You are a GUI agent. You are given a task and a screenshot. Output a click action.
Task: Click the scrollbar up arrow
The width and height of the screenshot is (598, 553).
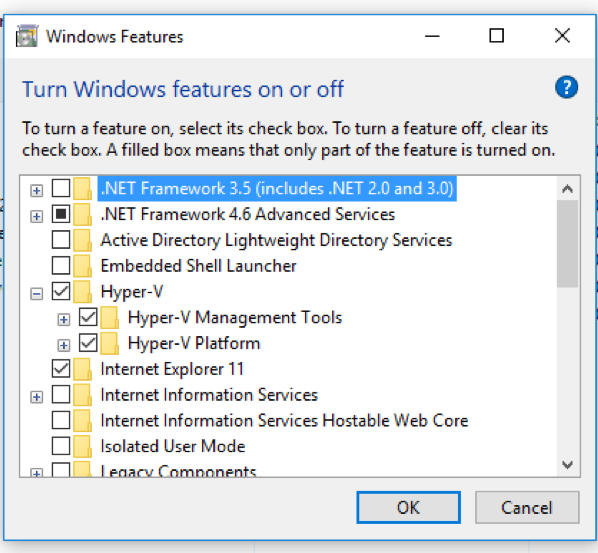567,189
